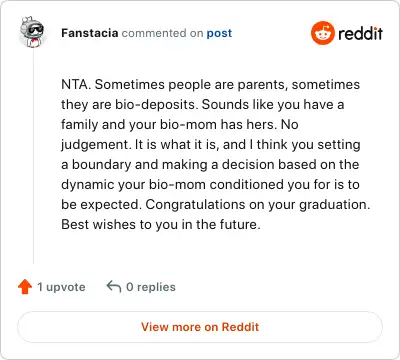Click the word "bio-deposits" in the comment
This screenshot has width=400, height=360.
click(157, 105)
